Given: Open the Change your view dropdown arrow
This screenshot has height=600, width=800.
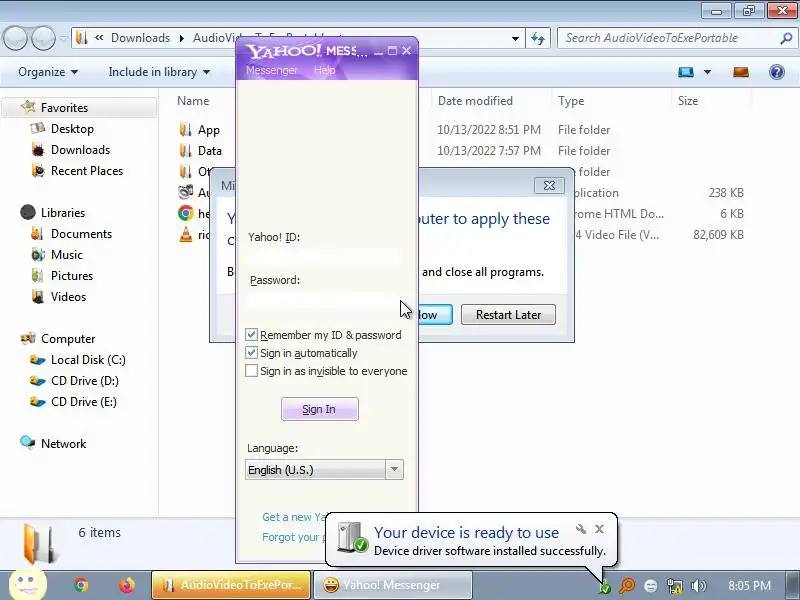Looking at the screenshot, I should (x=707, y=72).
